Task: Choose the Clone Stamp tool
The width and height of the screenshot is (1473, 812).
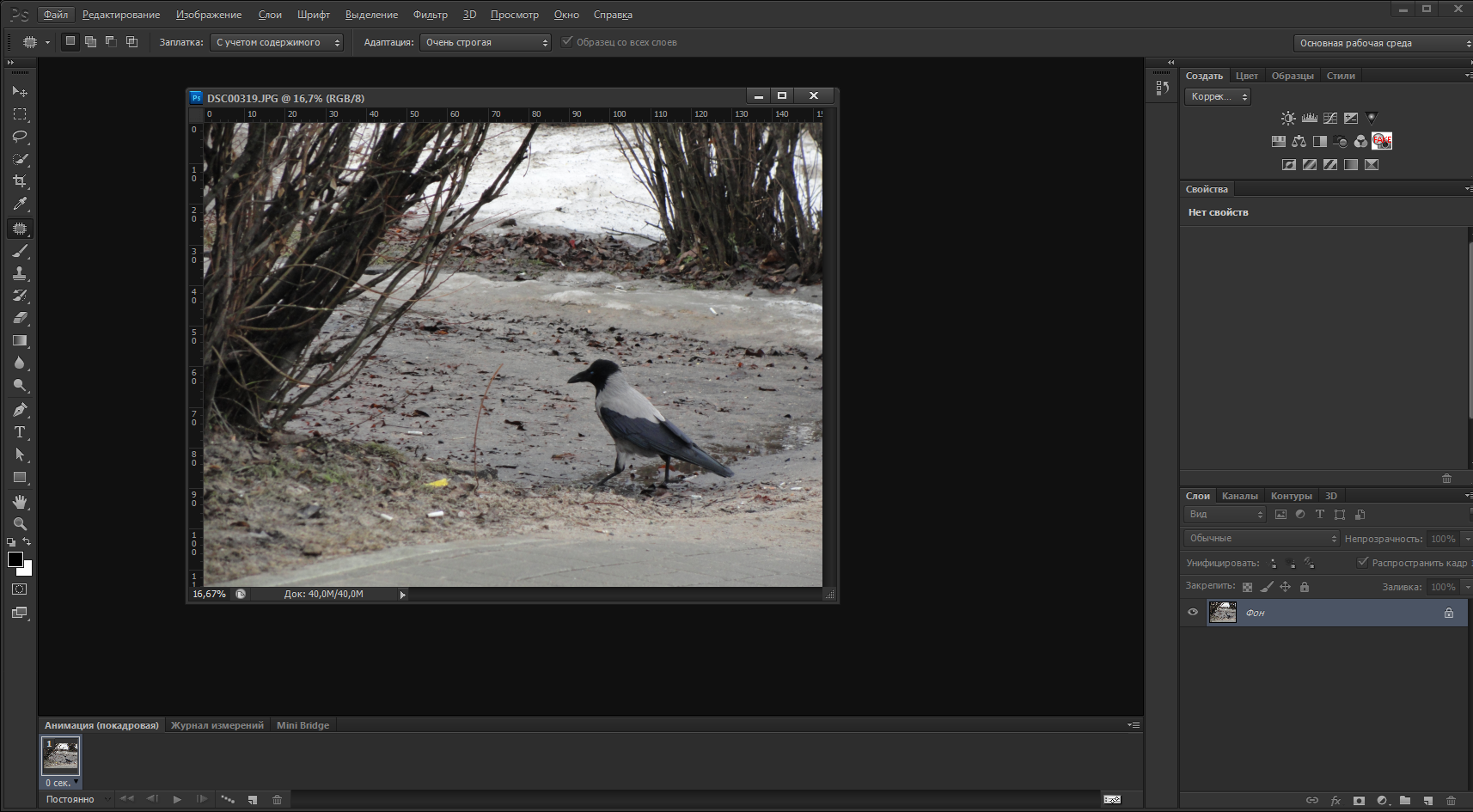Action: 20,273
